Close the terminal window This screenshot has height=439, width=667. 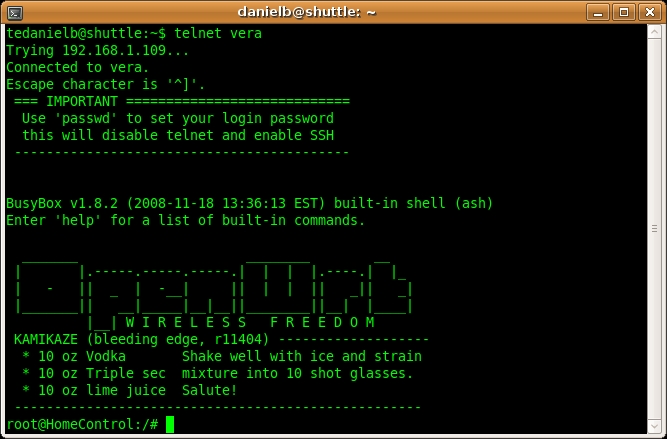[x=650, y=12]
